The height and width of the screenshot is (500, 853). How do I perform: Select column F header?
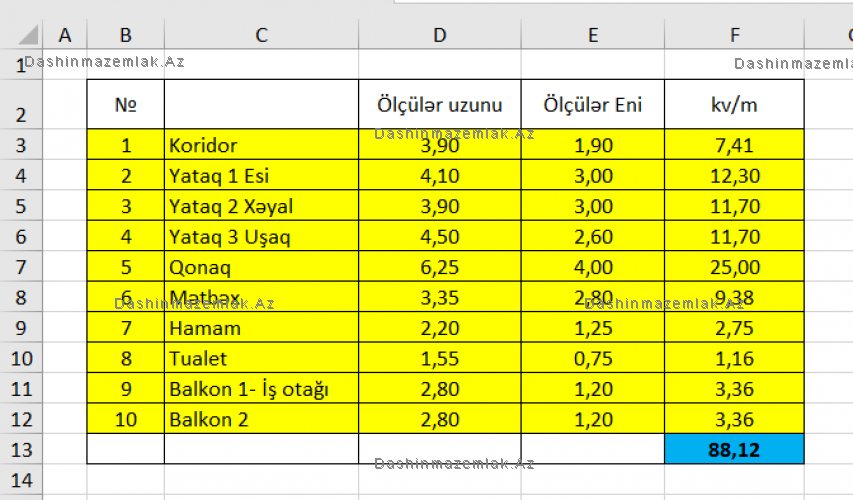(x=734, y=35)
